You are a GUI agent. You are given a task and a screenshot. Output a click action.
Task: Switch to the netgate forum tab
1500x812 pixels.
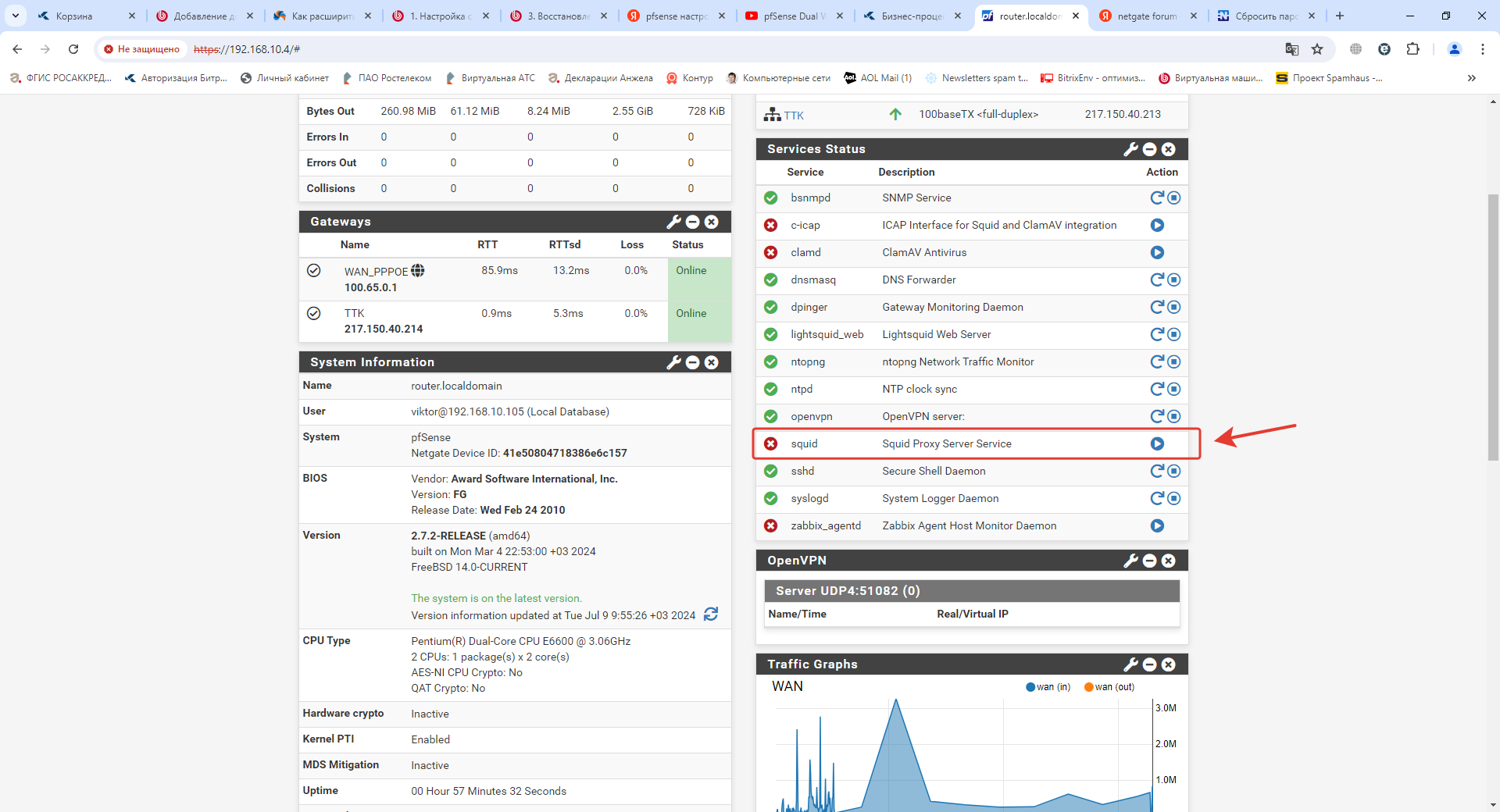pyautogui.click(x=1147, y=16)
